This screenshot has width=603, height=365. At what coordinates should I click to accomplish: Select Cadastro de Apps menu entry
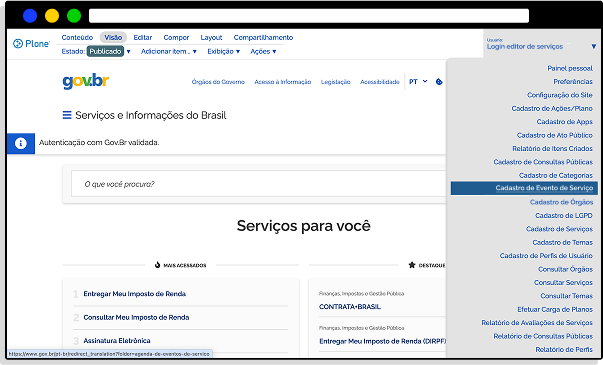[x=565, y=122]
